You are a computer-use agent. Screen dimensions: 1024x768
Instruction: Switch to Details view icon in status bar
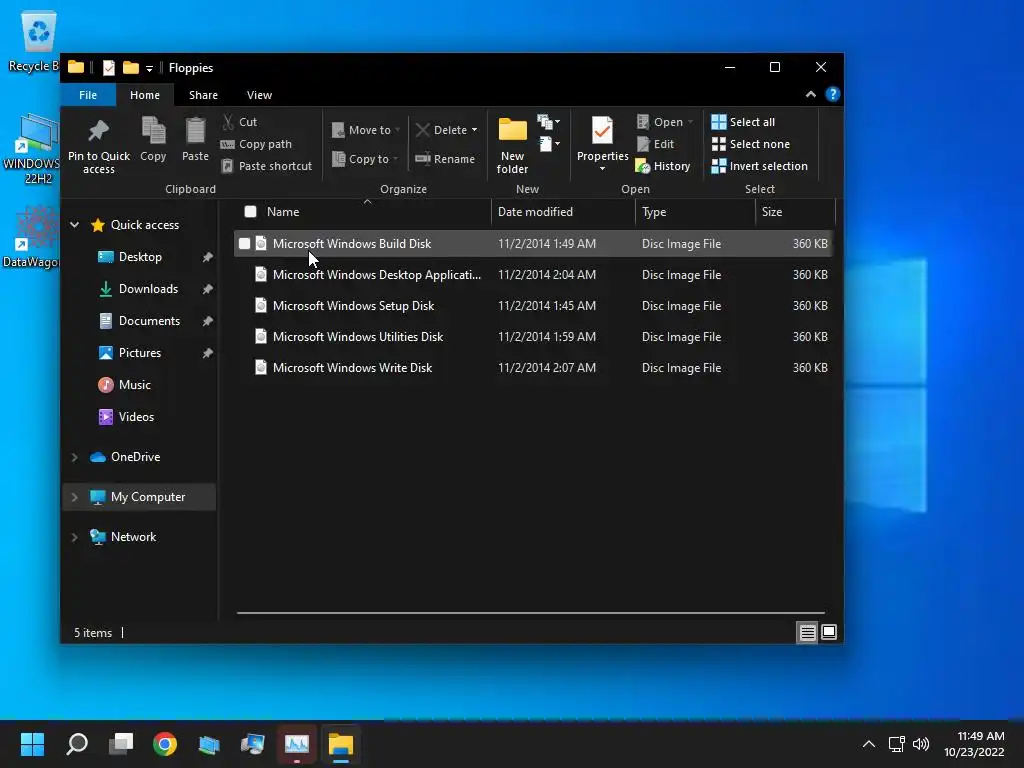point(807,632)
